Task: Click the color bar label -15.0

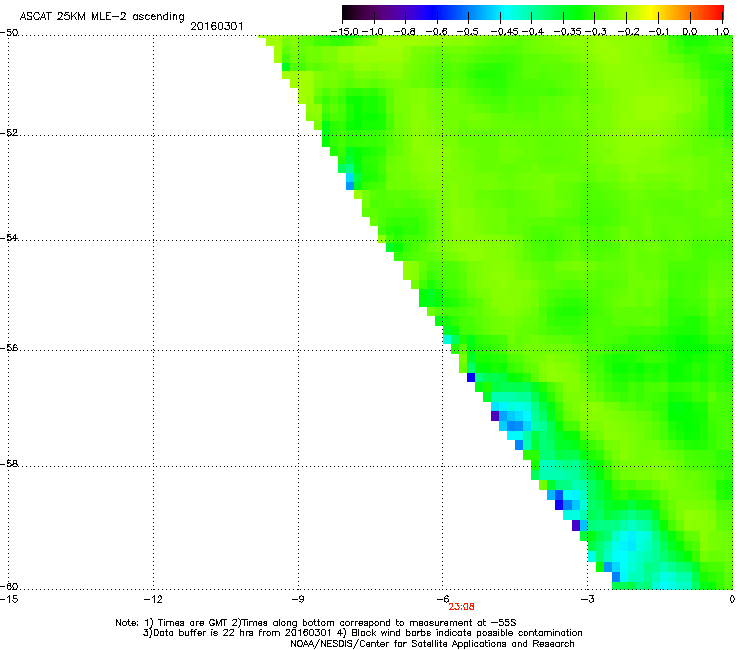Action: coord(345,32)
